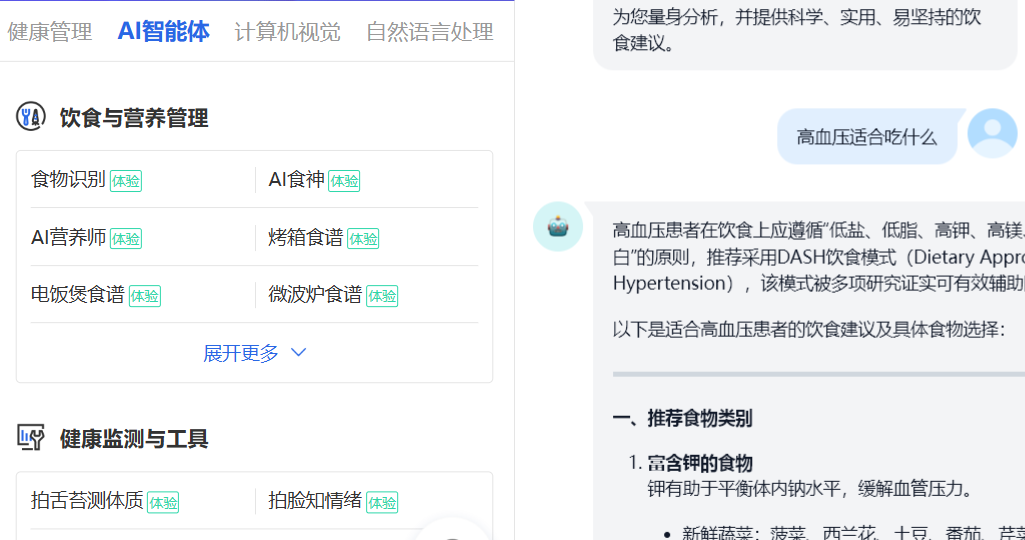Select the AI智能体 tab

(163, 31)
